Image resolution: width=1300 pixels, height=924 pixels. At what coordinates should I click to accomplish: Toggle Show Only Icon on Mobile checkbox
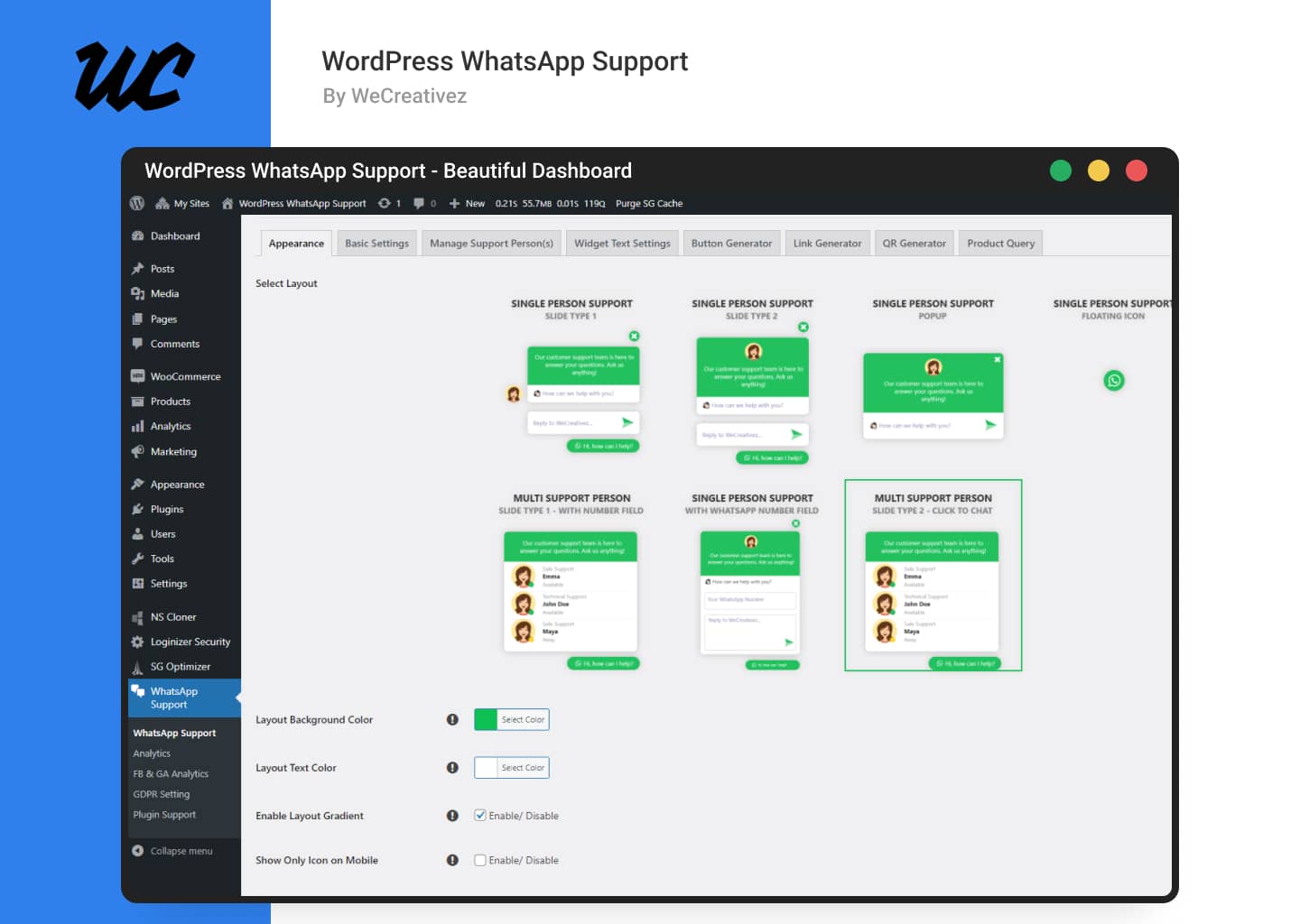tap(480, 860)
